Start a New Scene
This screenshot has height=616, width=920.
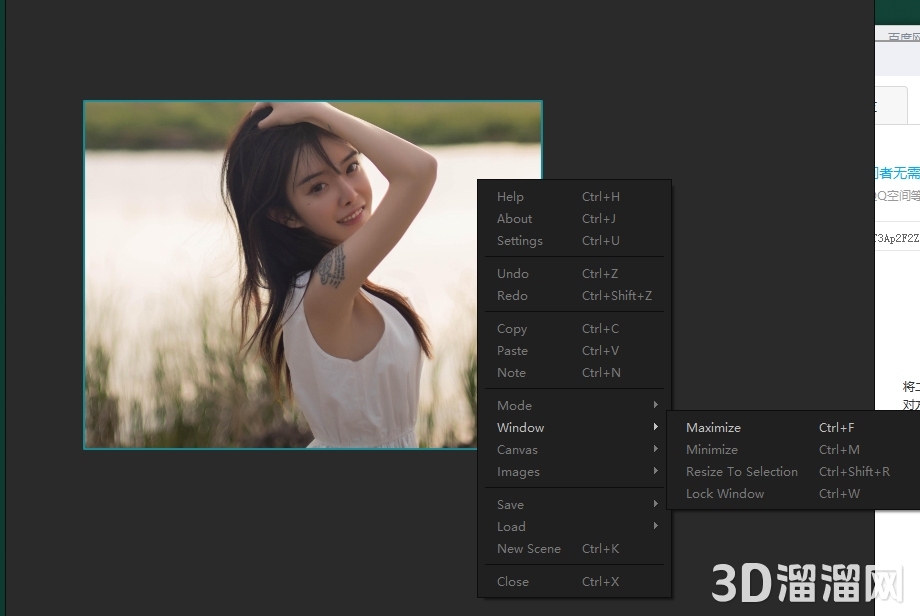click(x=528, y=548)
